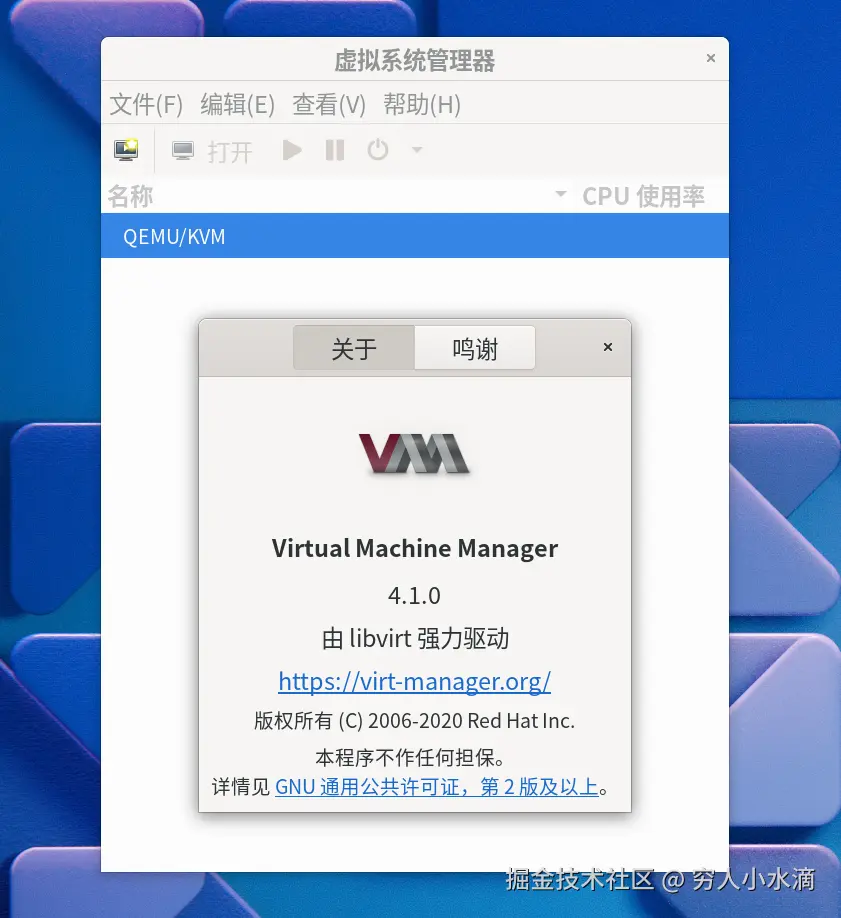Close the About dialog
The height and width of the screenshot is (918, 841).
tap(608, 347)
